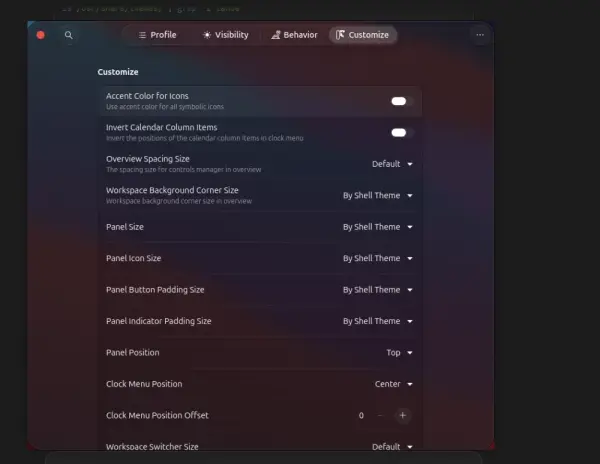
Task: Click the Workspace Switcher Size label
Action: (x=152, y=446)
